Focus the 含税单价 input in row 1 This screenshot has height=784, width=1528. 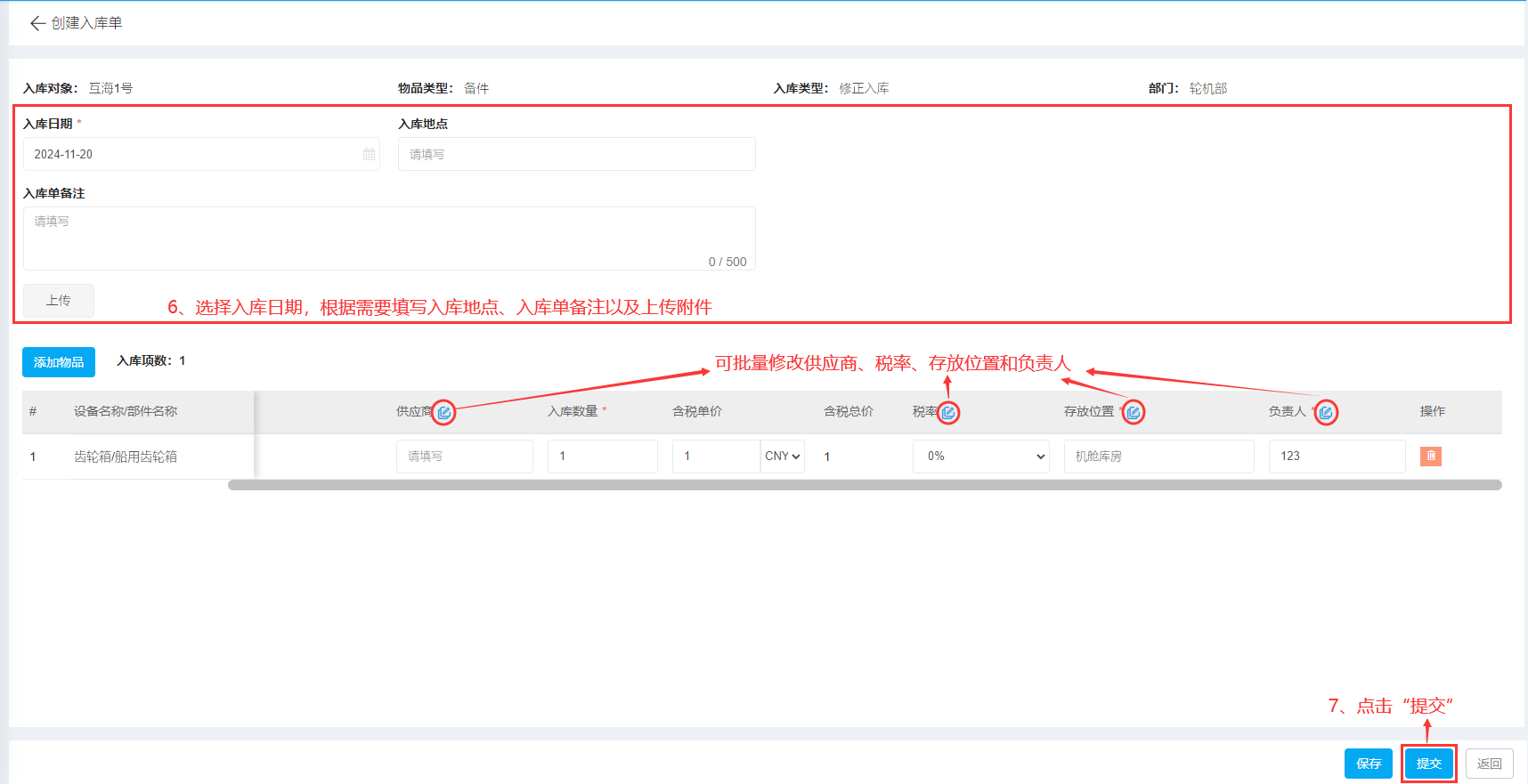pos(716,457)
